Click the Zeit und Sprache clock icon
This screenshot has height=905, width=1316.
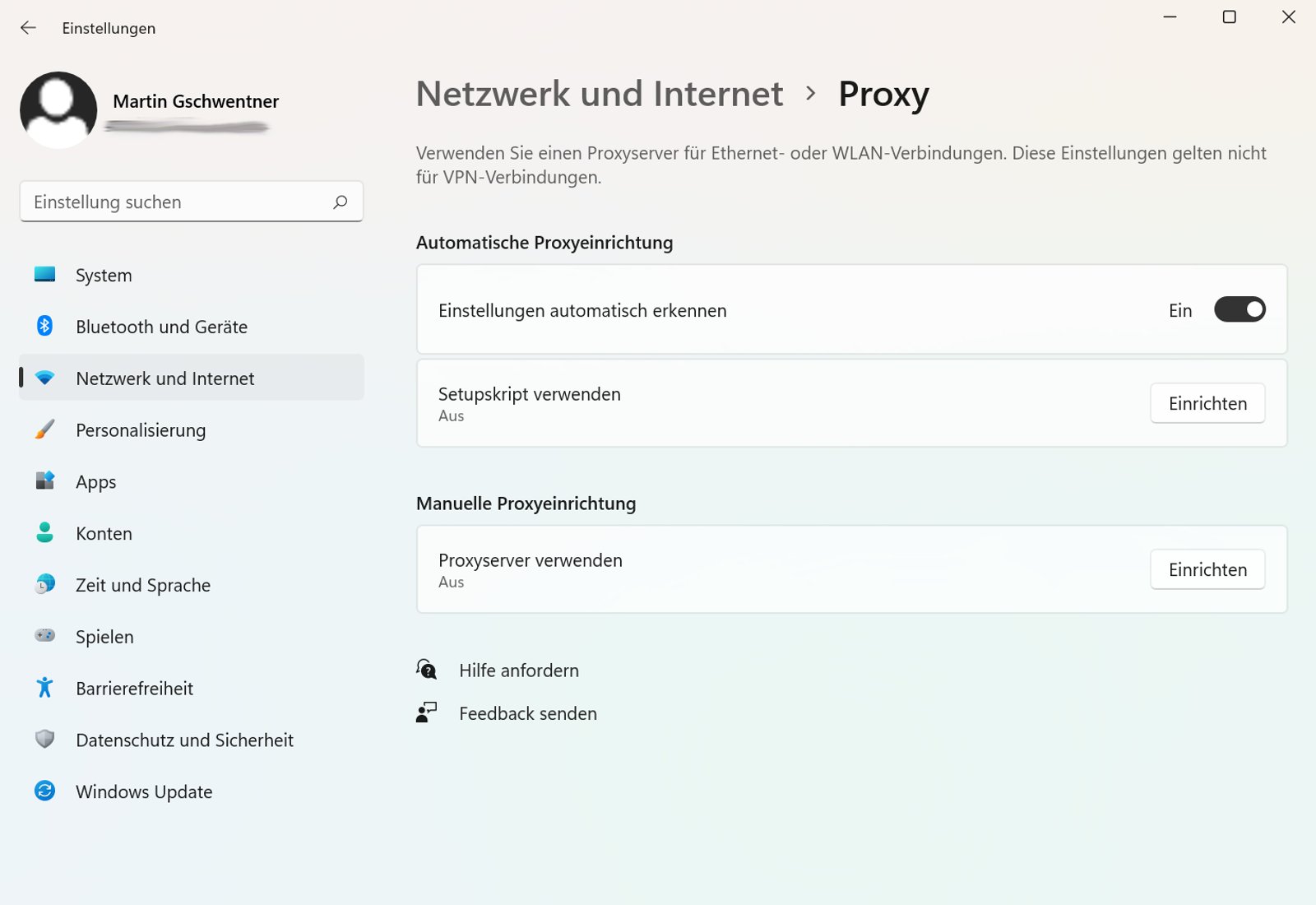click(44, 585)
